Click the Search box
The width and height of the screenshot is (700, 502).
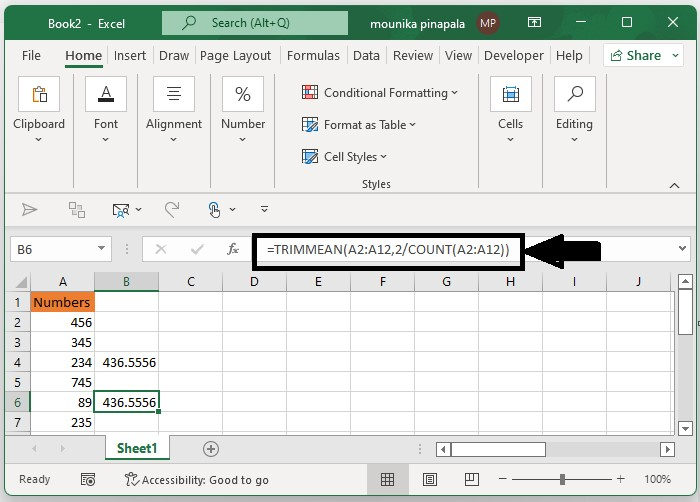pyautogui.click(x=254, y=23)
